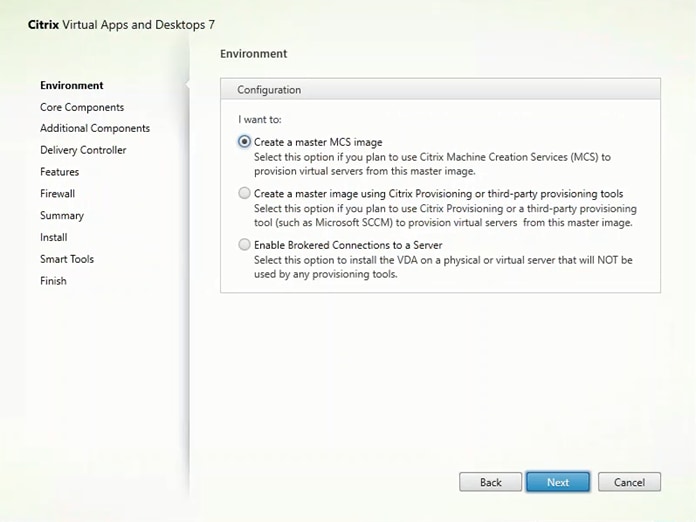Open the Environment step in the sidebar
This screenshot has height=522, width=696.
click(72, 85)
